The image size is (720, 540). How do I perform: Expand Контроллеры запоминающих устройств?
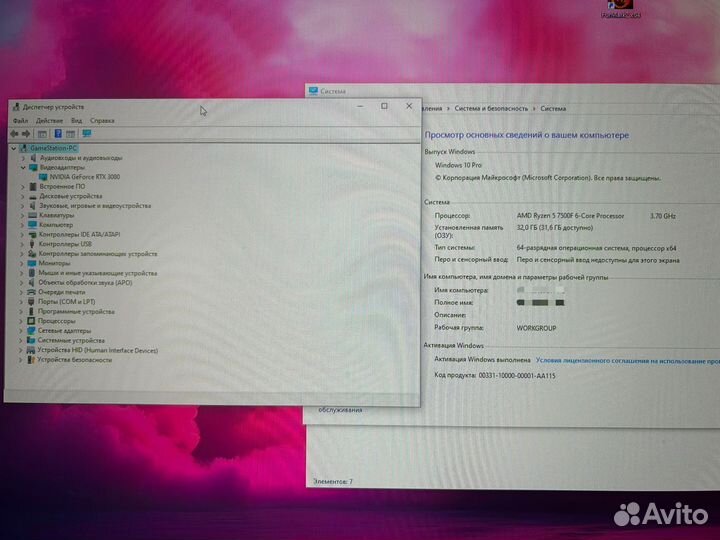coord(22,253)
